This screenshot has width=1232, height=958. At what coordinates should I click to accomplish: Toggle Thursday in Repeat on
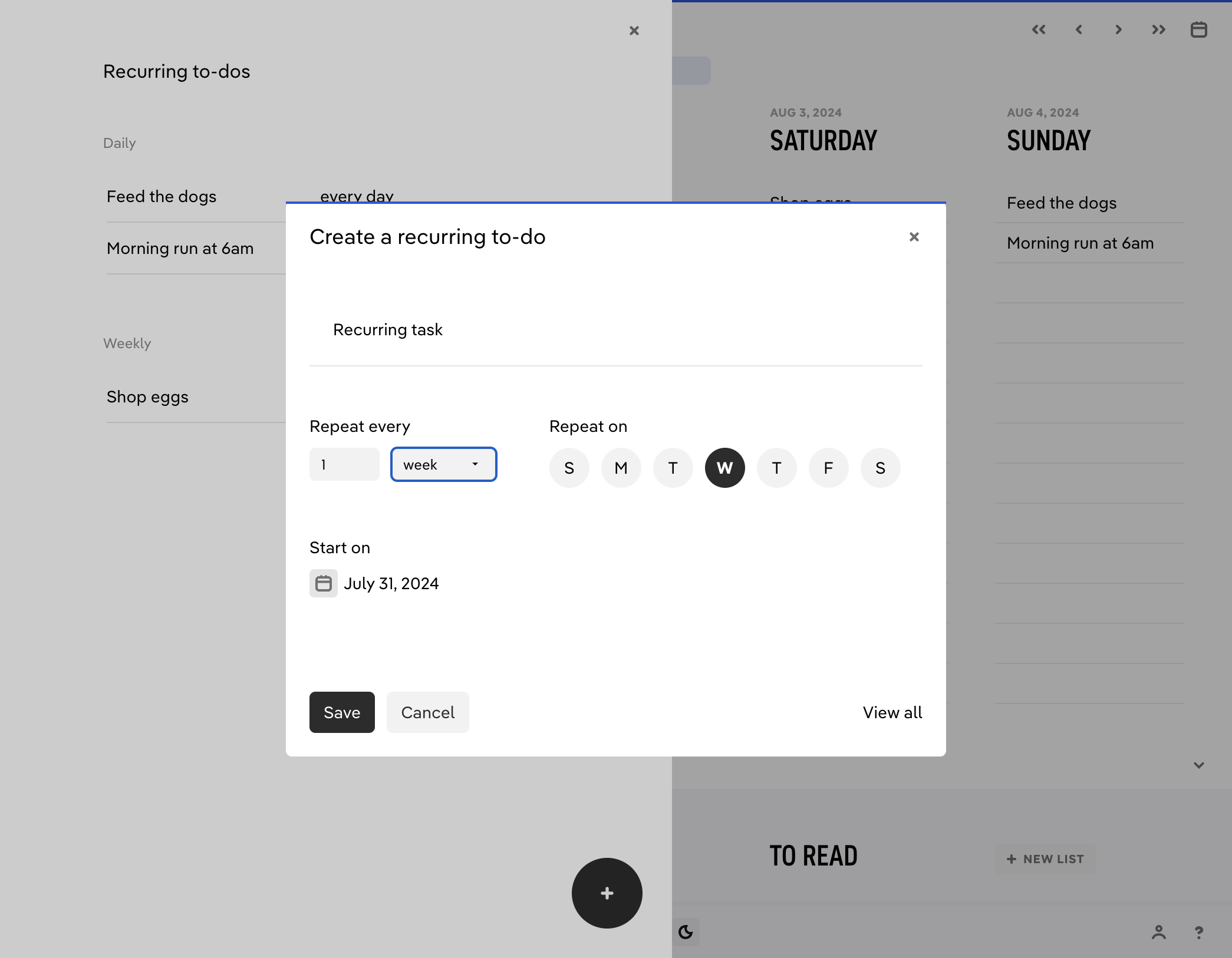coord(777,468)
